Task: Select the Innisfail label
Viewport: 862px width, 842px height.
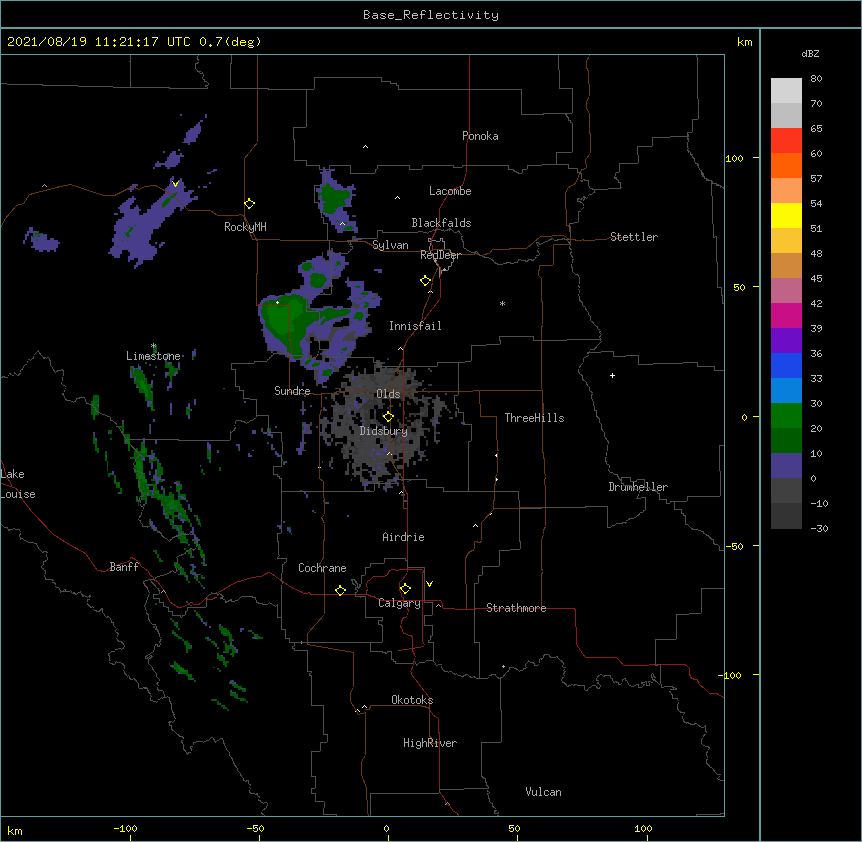Action: pos(415,326)
